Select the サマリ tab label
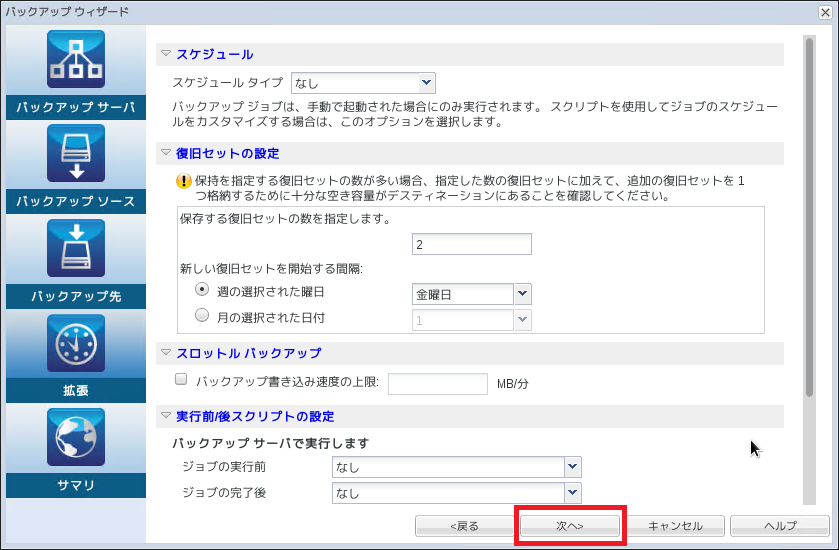This screenshot has width=839, height=550. [76, 485]
